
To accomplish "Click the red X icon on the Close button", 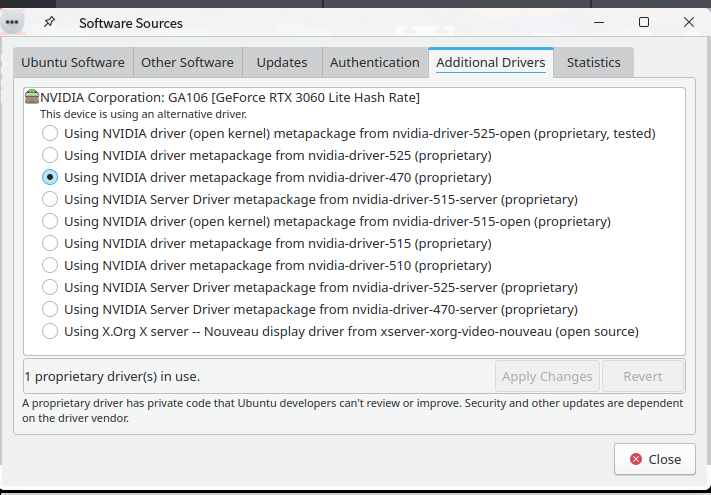I will point(636,459).
